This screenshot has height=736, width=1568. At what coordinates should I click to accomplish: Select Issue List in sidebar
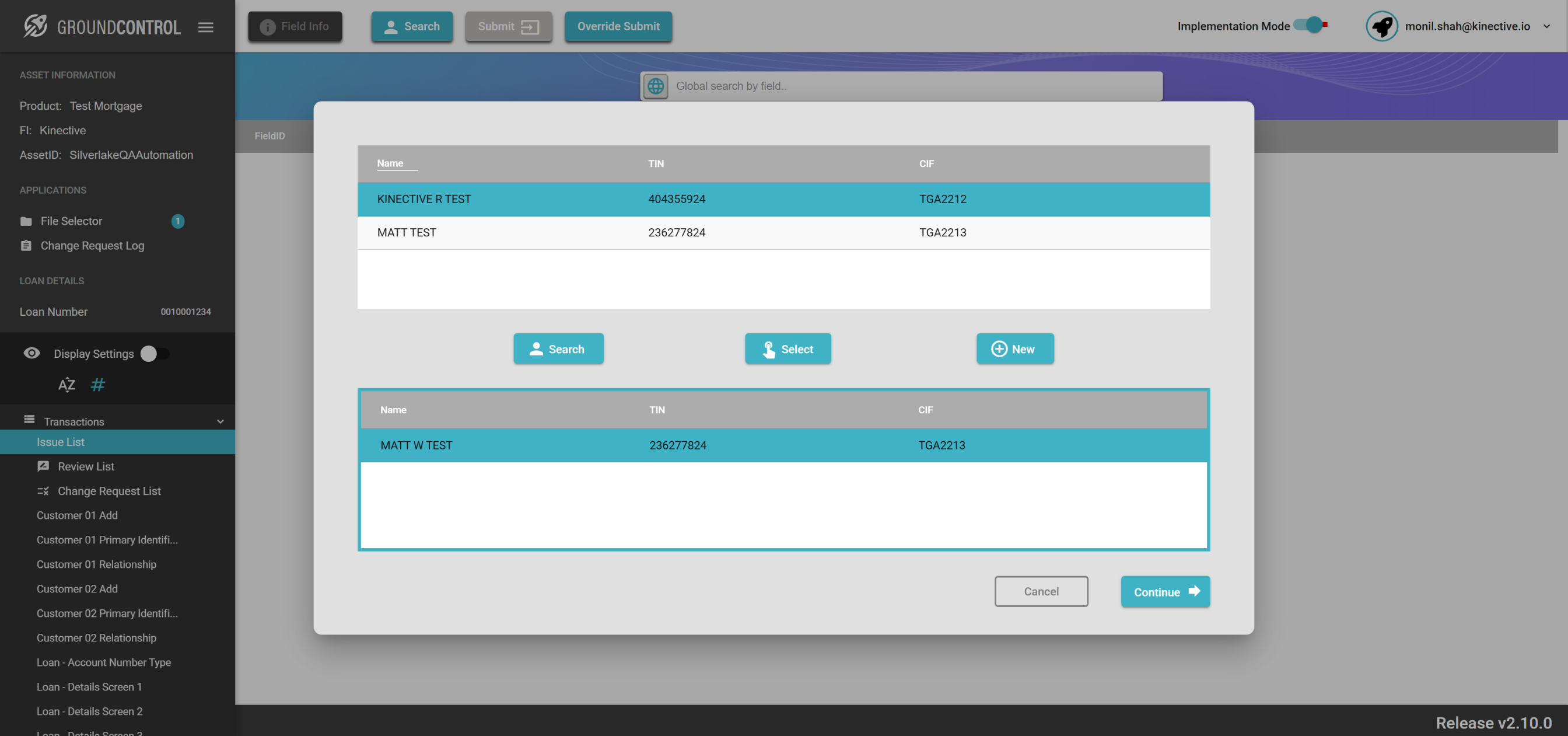(x=60, y=442)
